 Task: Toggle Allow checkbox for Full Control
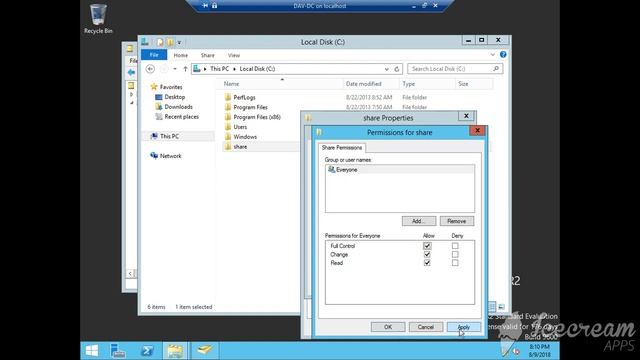pyautogui.click(x=427, y=246)
